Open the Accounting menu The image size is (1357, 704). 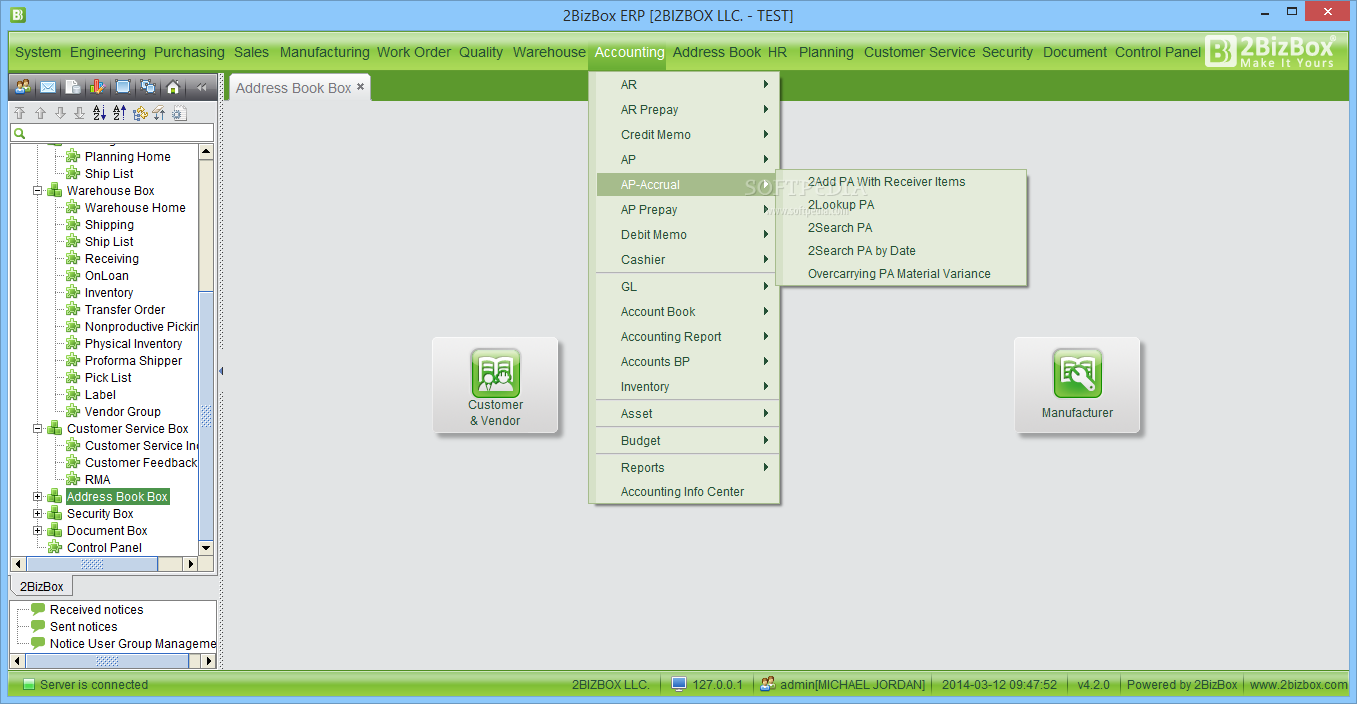pos(629,52)
